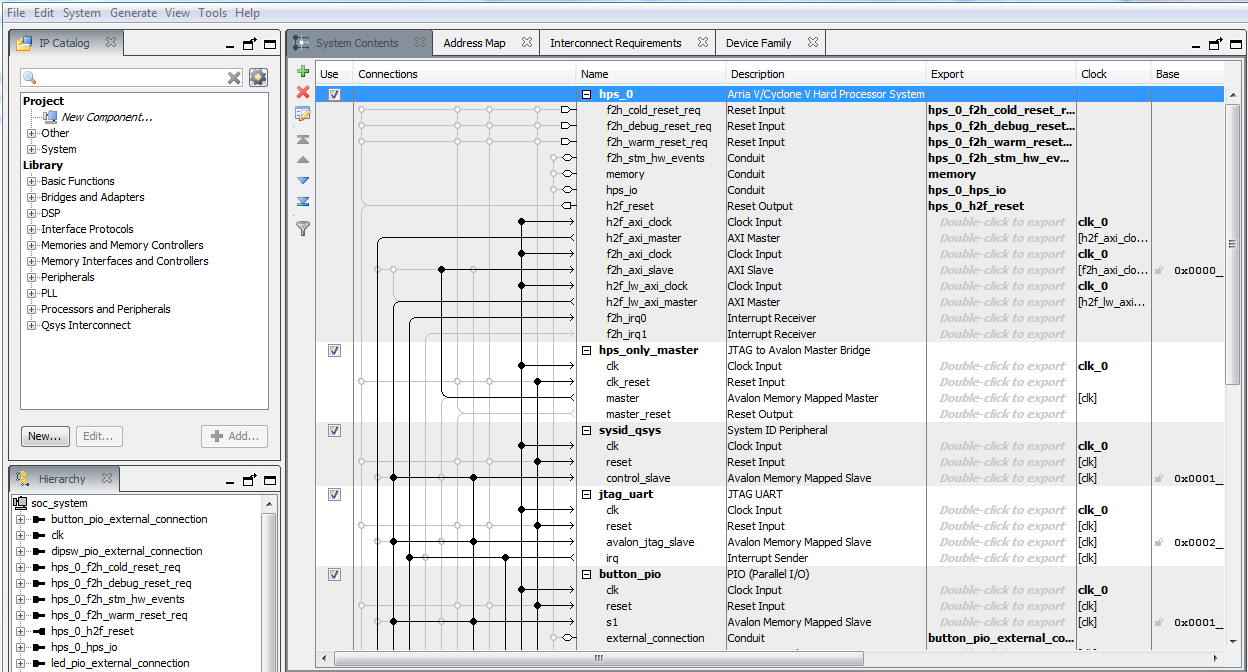Image resolution: width=1248 pixels, height=672 pixels.
Task: Click the IP Catalog settings gear icon
Action: coord(258,78)
